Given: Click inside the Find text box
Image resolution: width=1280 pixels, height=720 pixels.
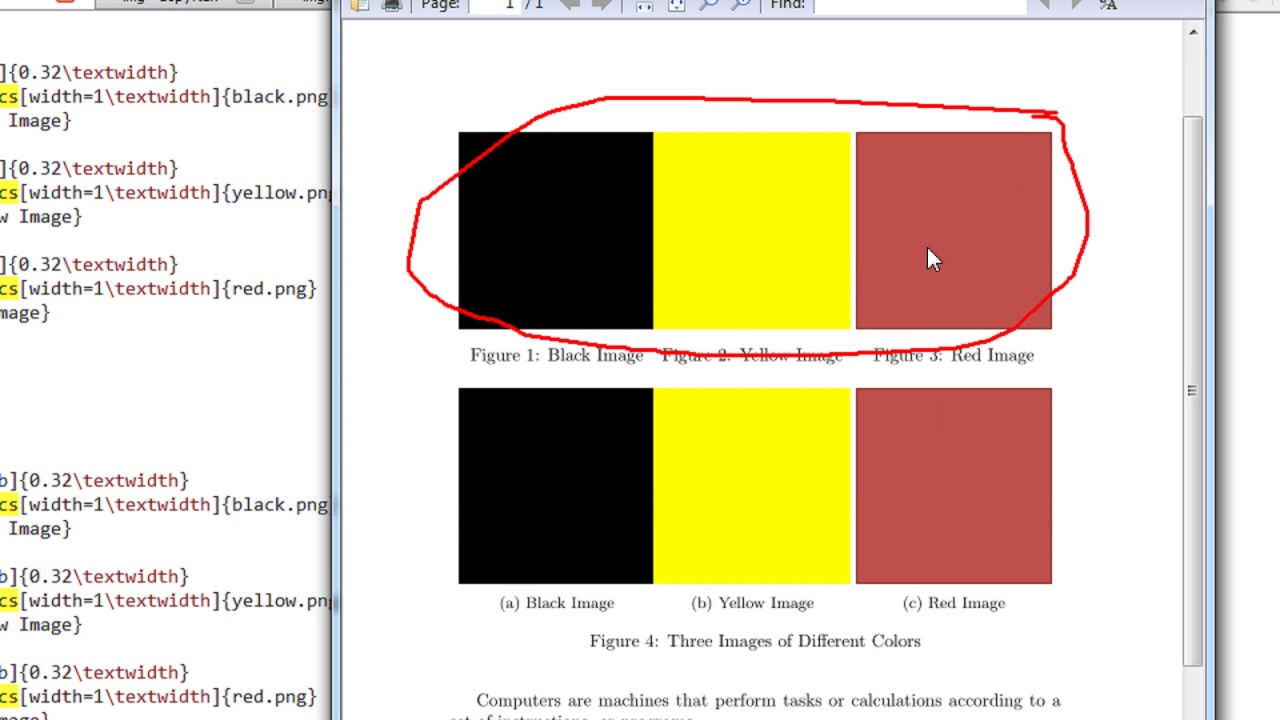Looking at the screenshot, I should (x=920, y=5).
